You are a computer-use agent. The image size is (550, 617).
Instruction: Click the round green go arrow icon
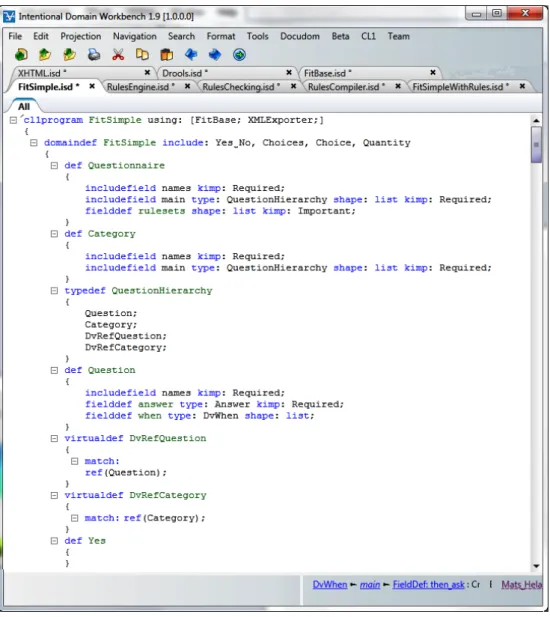(239, 55)
